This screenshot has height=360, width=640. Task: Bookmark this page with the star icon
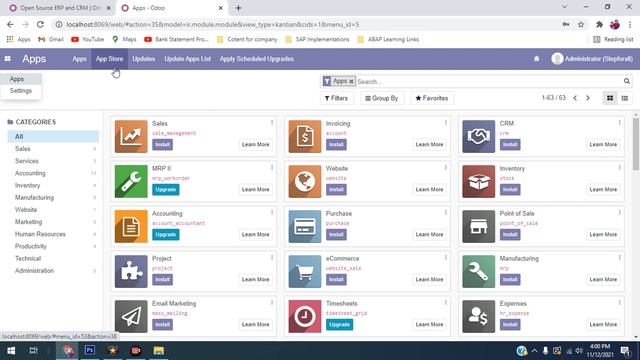(581, 24)
